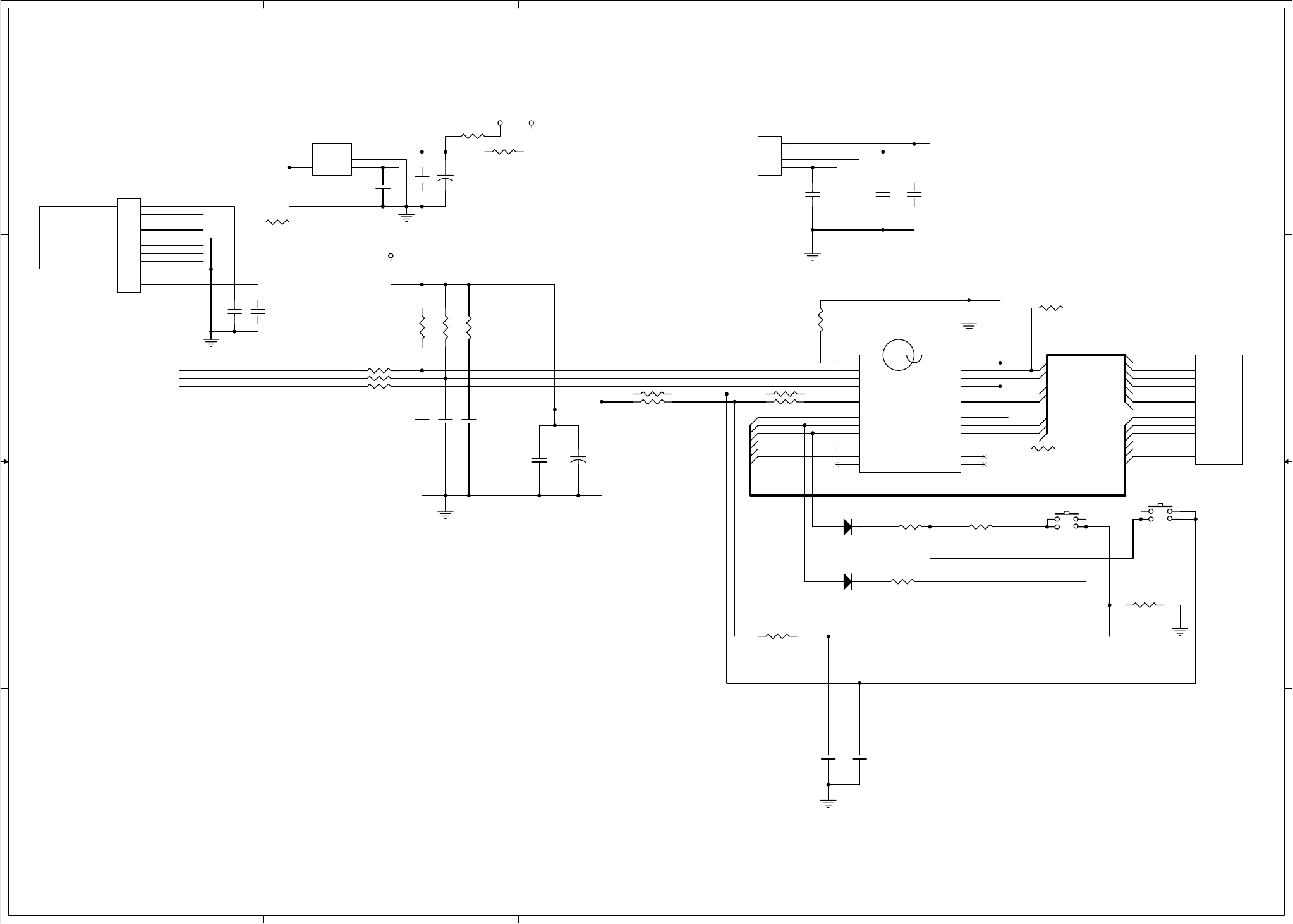Click the large connector block at far right
The height and width of the screenshot is (924, 1293).
click(x=1218, y=410)
